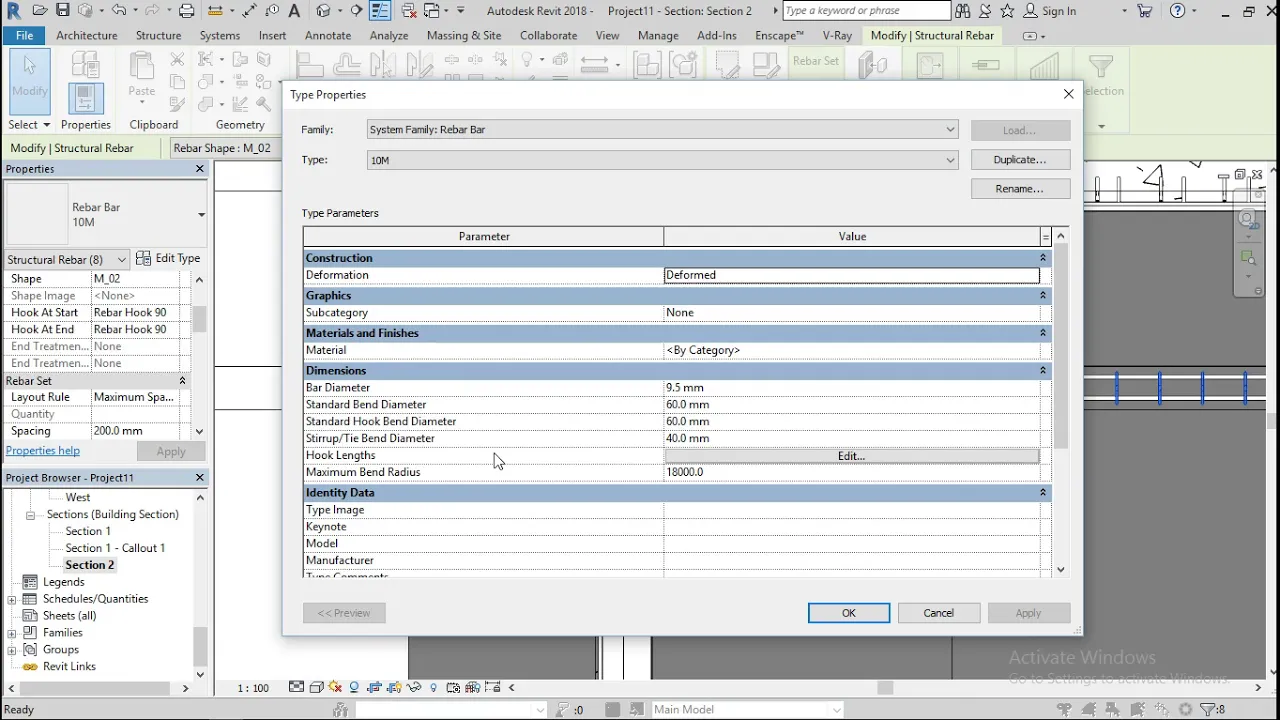Click the Properties palette icon in ribbon
The width and height of the screenshot is (1280, 720).
click(x=85, y=98)
